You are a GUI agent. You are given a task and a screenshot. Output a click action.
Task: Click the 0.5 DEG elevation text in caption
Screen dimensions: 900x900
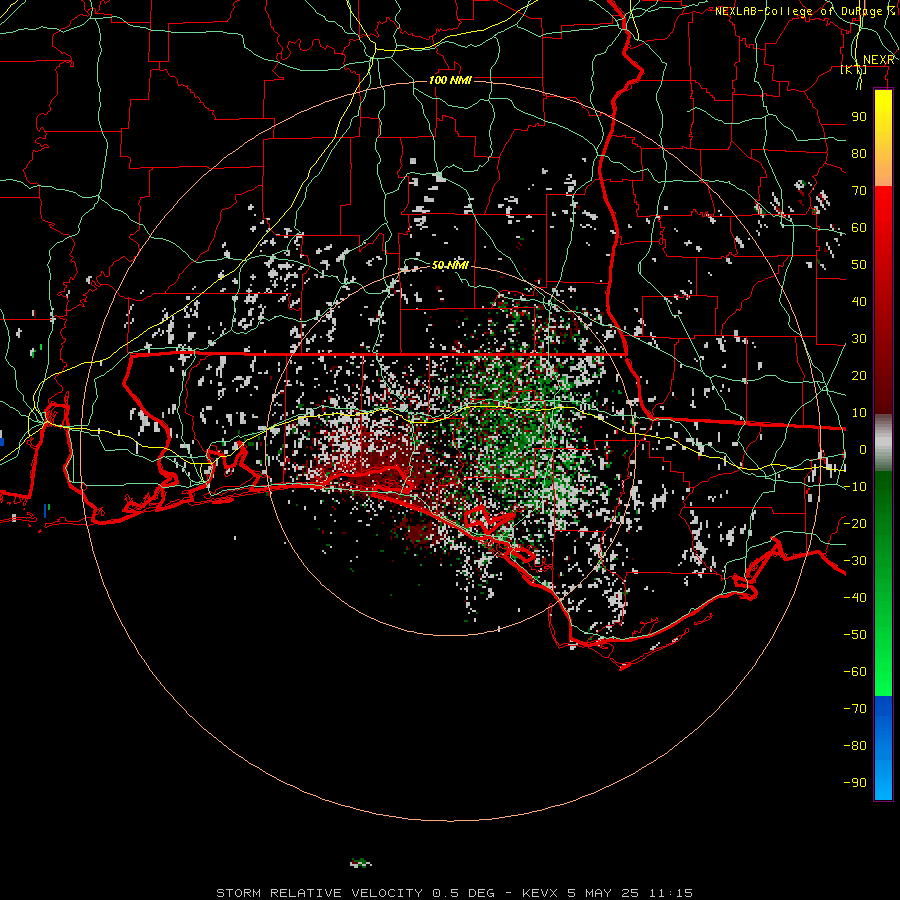[463, 893]
